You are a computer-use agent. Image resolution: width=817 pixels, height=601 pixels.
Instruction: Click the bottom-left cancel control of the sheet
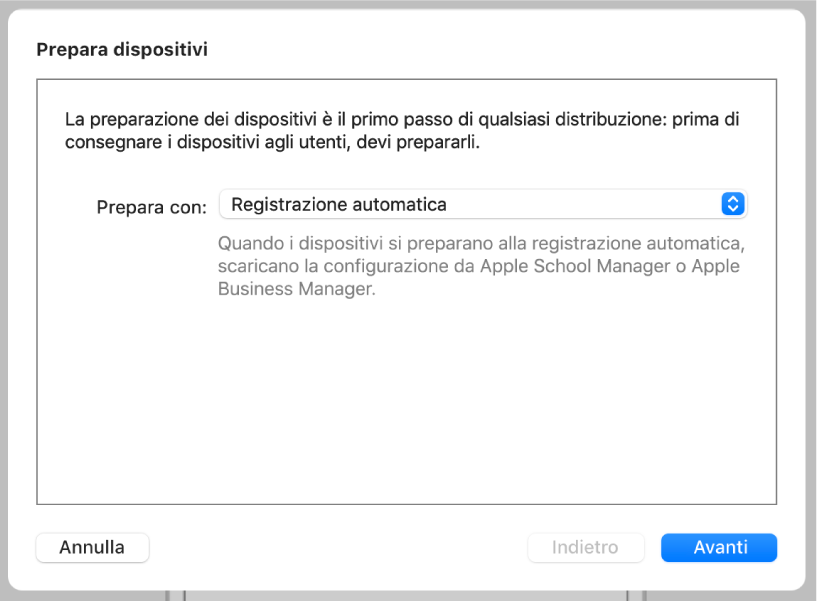pos(92,547)
